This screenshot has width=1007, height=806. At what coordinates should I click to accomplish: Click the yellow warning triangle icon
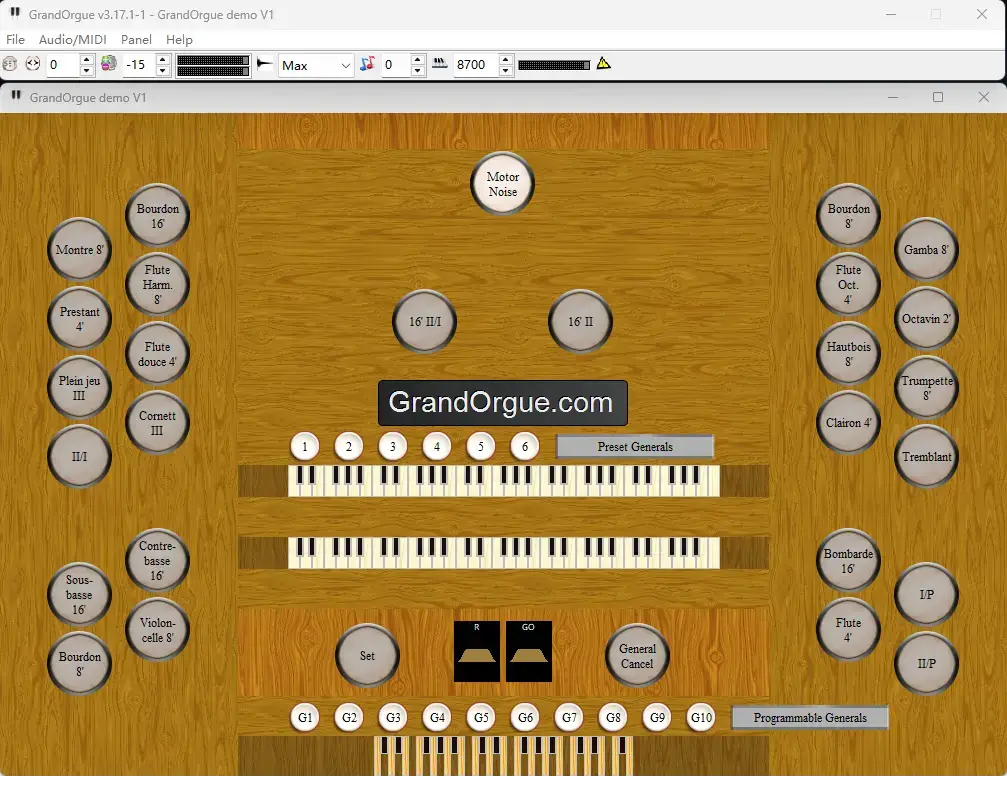click(x=603, y=64)
